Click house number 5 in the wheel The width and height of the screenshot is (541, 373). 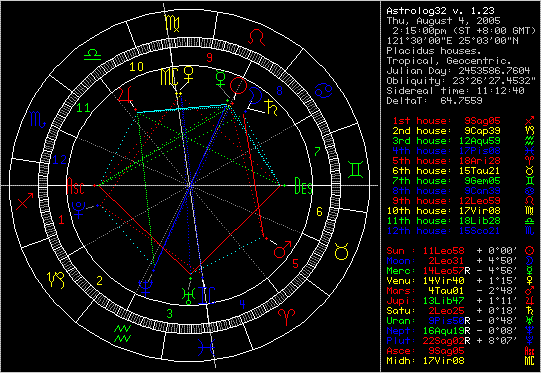(x=295, y=264)
